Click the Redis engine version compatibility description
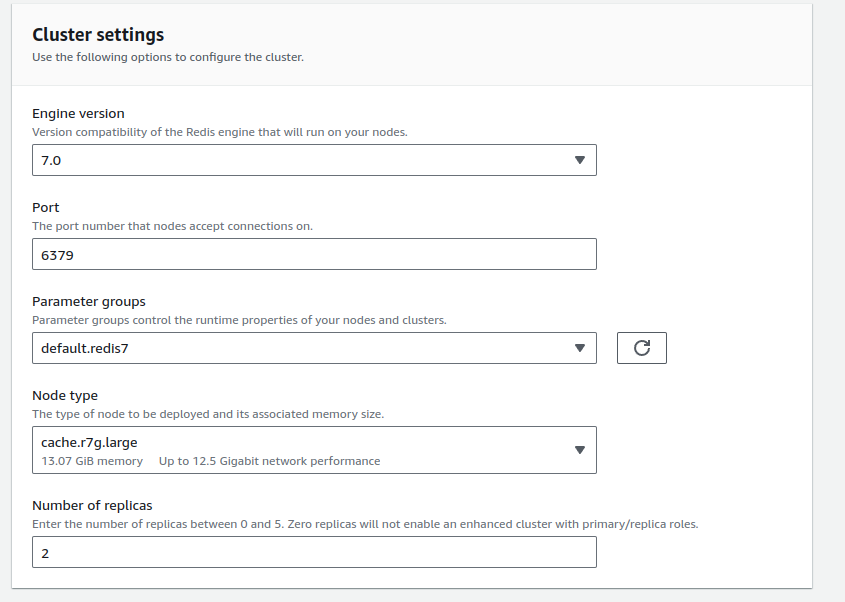The image size is (845, 602). tap(219, 132)
